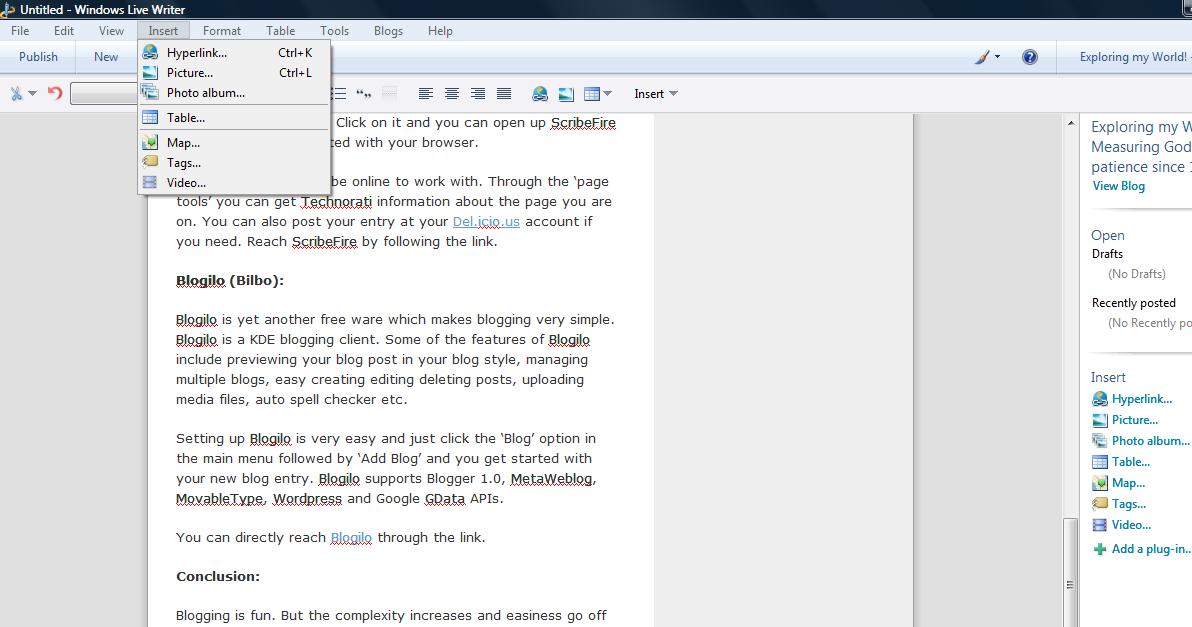Viewport: 1192px width, 627px height.
Task: Open the Format menu
Action: 221,31
